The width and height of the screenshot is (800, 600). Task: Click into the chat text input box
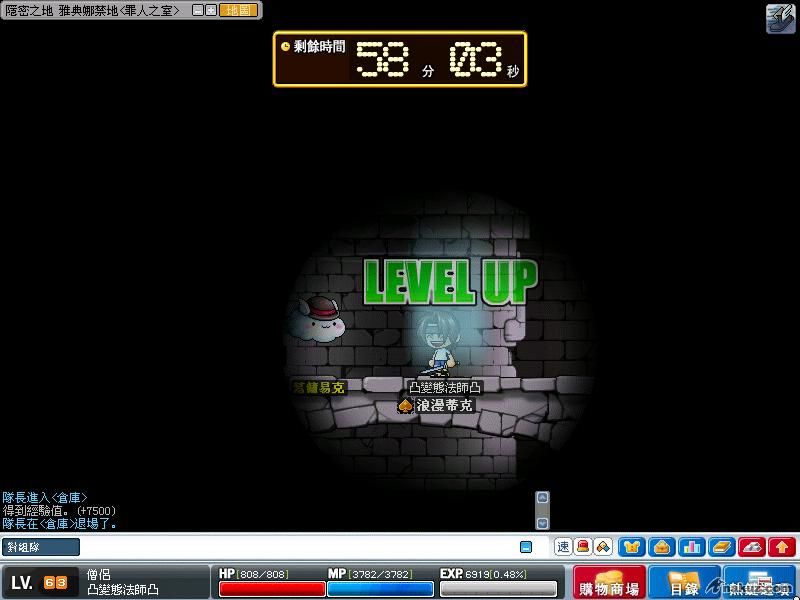298,547
